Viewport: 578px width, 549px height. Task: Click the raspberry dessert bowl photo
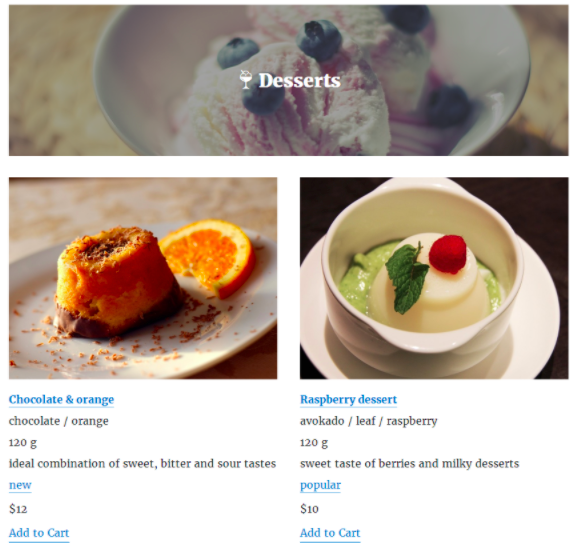point(434,278)
